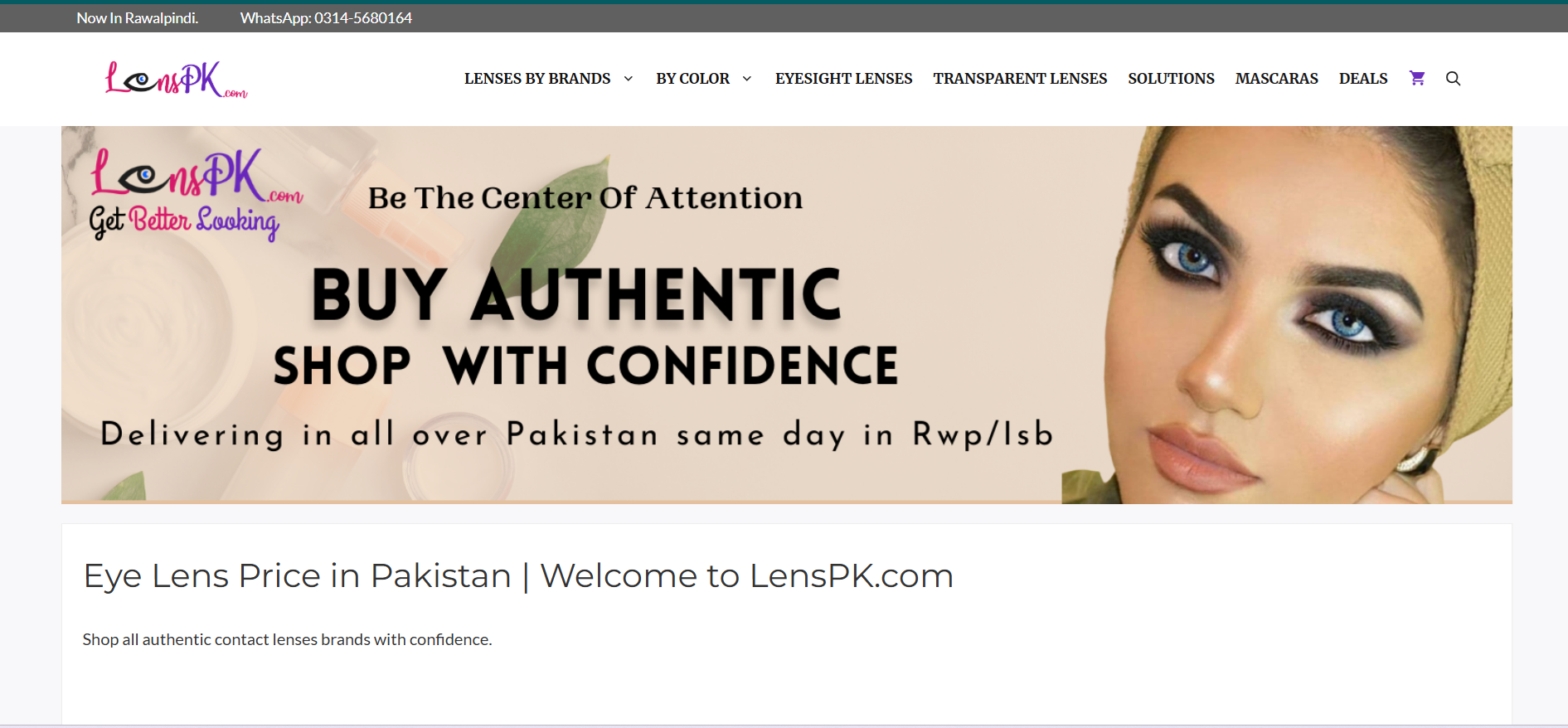The image size is (1568, 728).
Task: Click the Eye Lens Price in Pakistan heading
Action: [x=518, y=575]
